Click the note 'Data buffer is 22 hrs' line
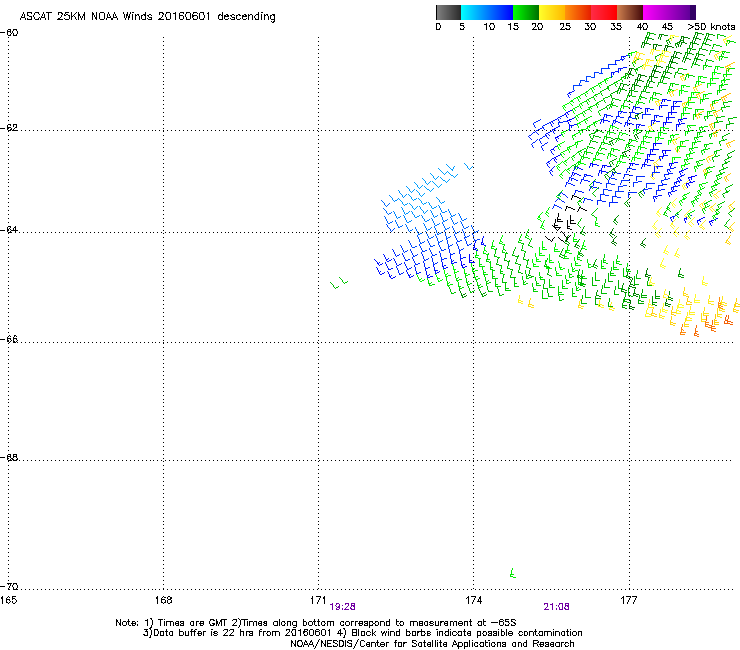 tap(362, 633)
